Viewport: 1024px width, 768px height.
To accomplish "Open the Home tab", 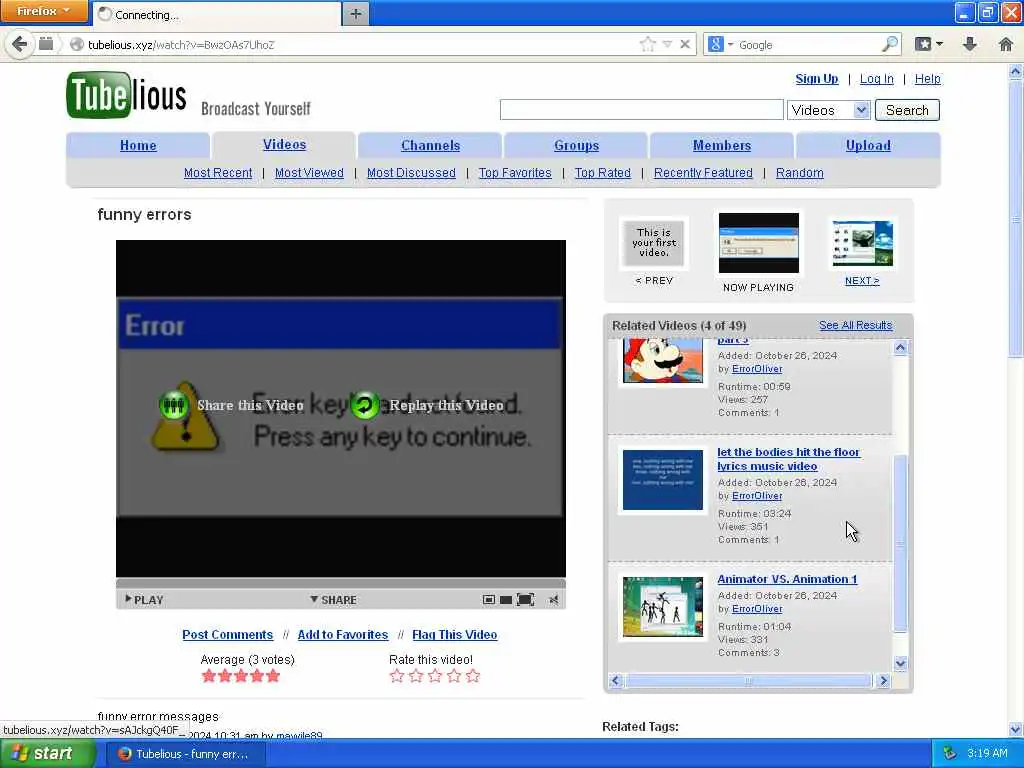I will [x=138, y=146].
